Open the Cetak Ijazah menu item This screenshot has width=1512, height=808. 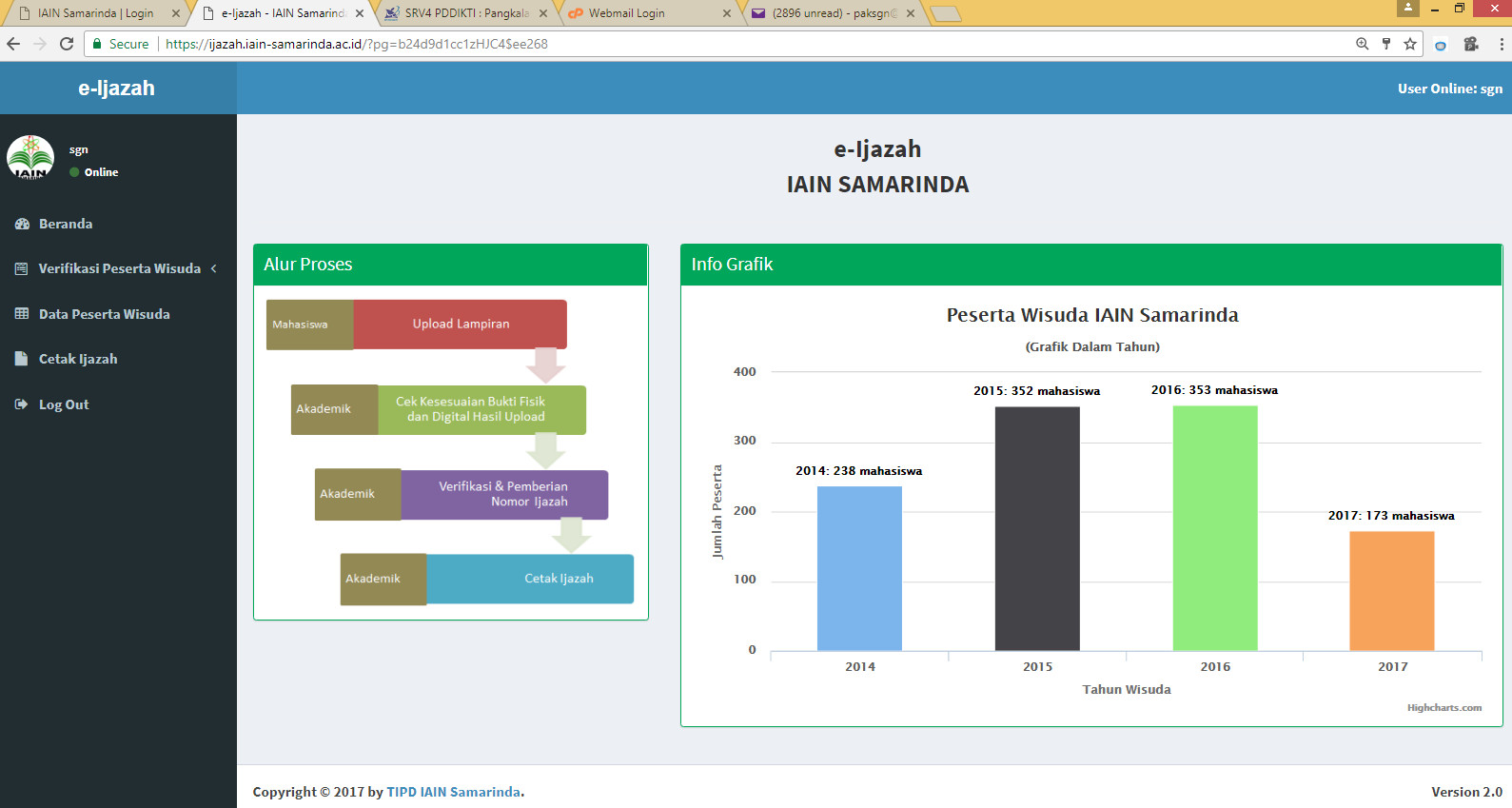(x=118, y=359)
